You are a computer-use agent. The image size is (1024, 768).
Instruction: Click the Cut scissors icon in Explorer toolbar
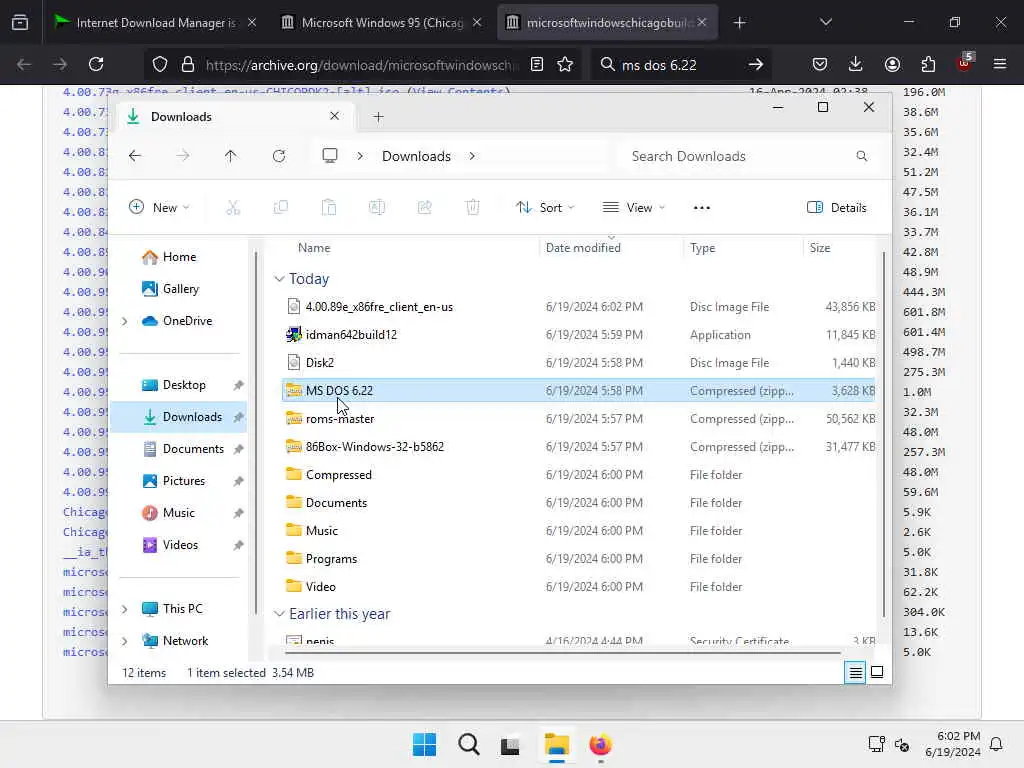(233, 208)
